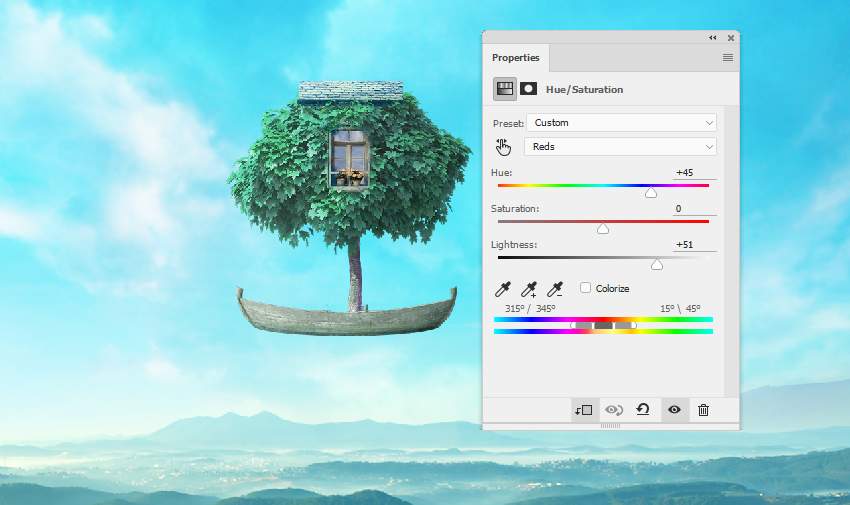Click the window on the tree house

(349, 158)
